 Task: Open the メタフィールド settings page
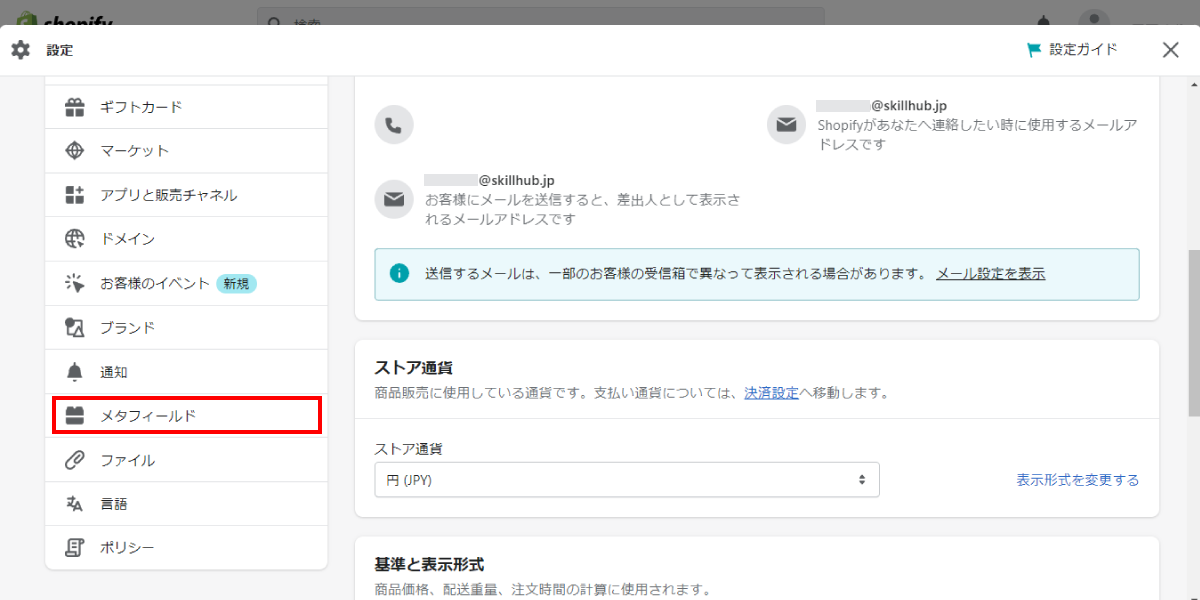[x=186, y=415]
